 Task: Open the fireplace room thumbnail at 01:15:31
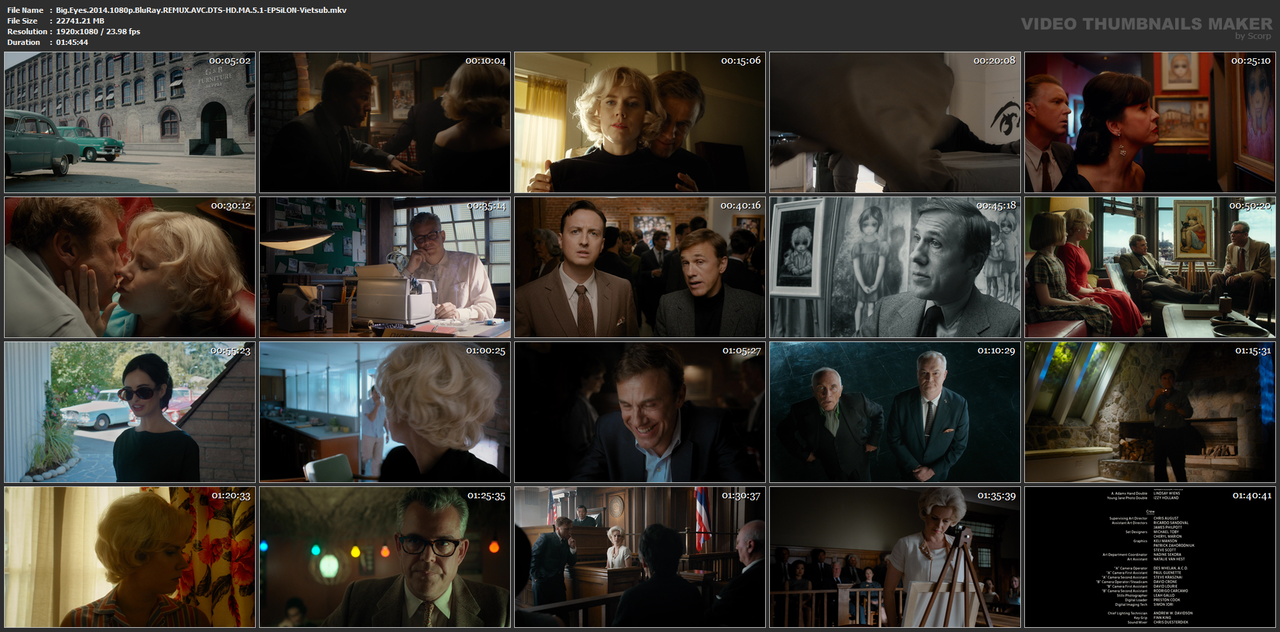pos(1150,412)
